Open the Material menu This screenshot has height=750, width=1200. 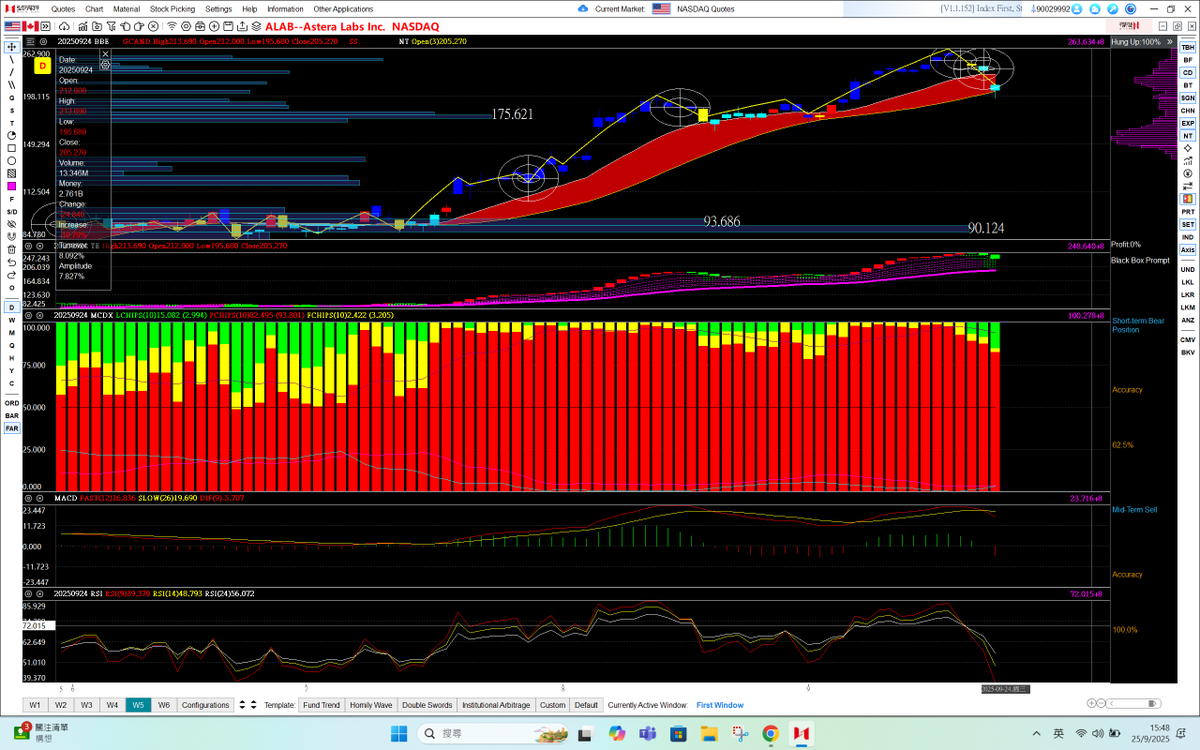(x=127, y=9)
